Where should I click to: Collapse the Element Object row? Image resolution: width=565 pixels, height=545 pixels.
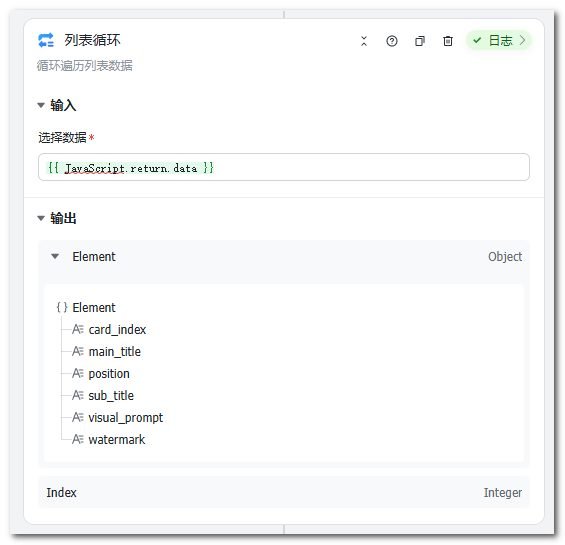[x=55, y=256]
